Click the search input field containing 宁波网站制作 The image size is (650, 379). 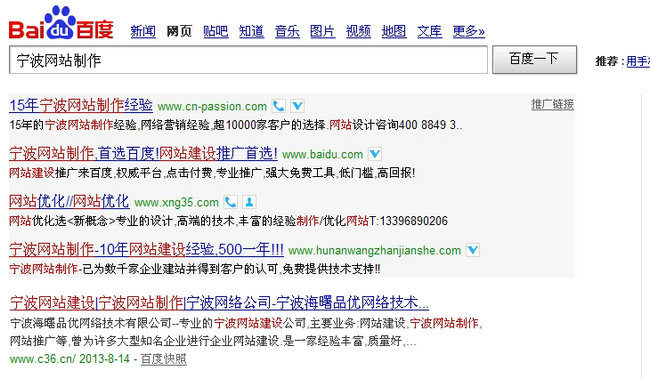click(248, 60)
